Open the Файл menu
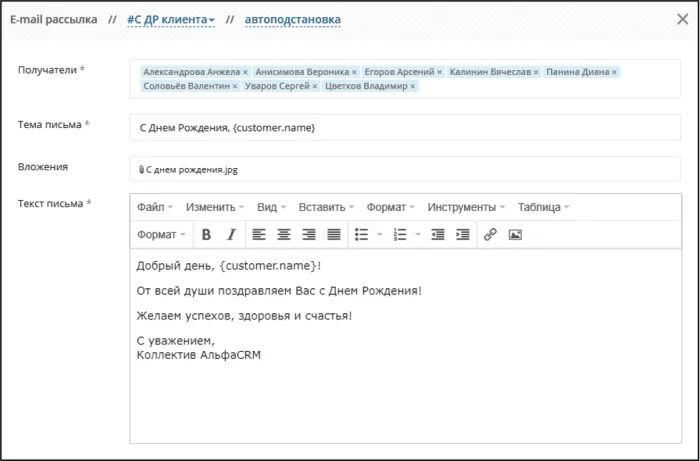Screen dimensions: 700x461 coord(154,207)
